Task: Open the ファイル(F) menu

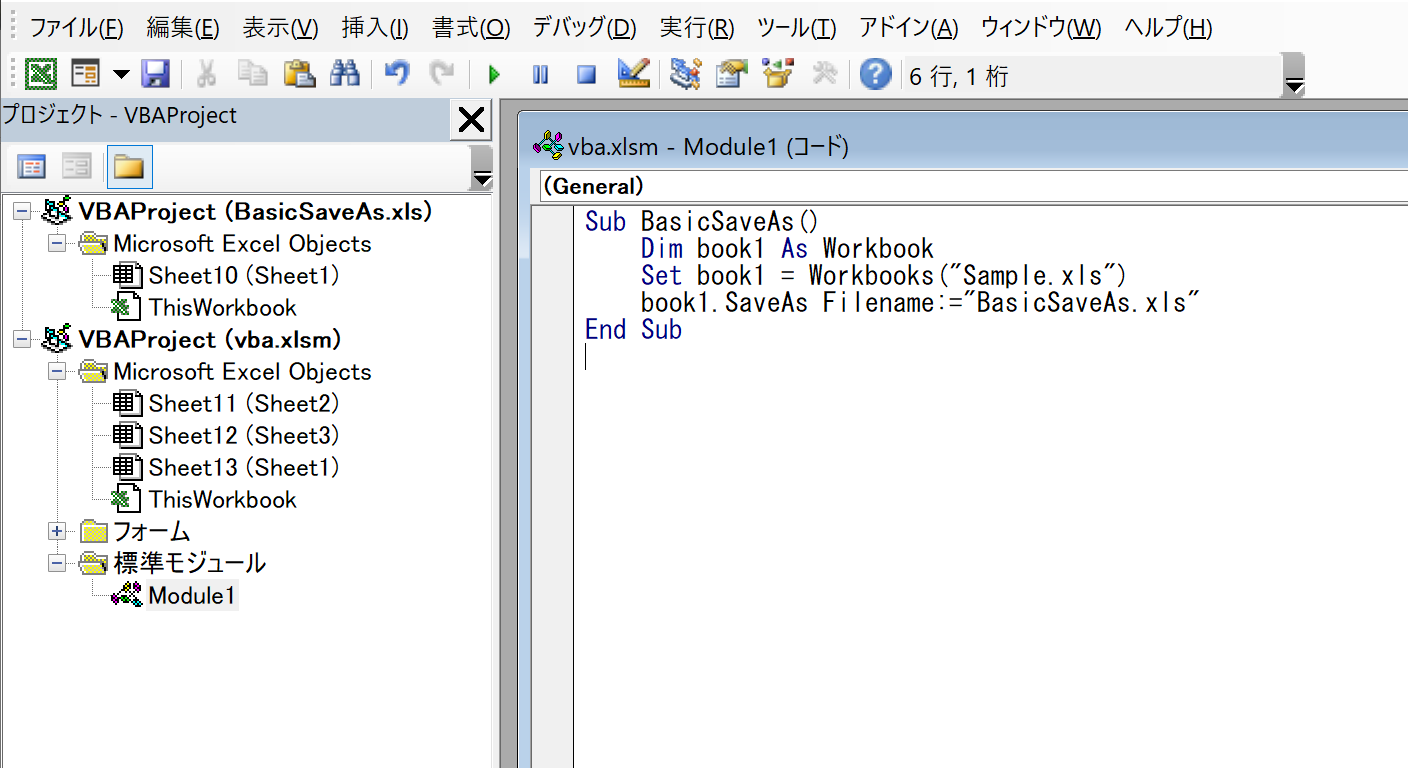Action: pos(76,27)
